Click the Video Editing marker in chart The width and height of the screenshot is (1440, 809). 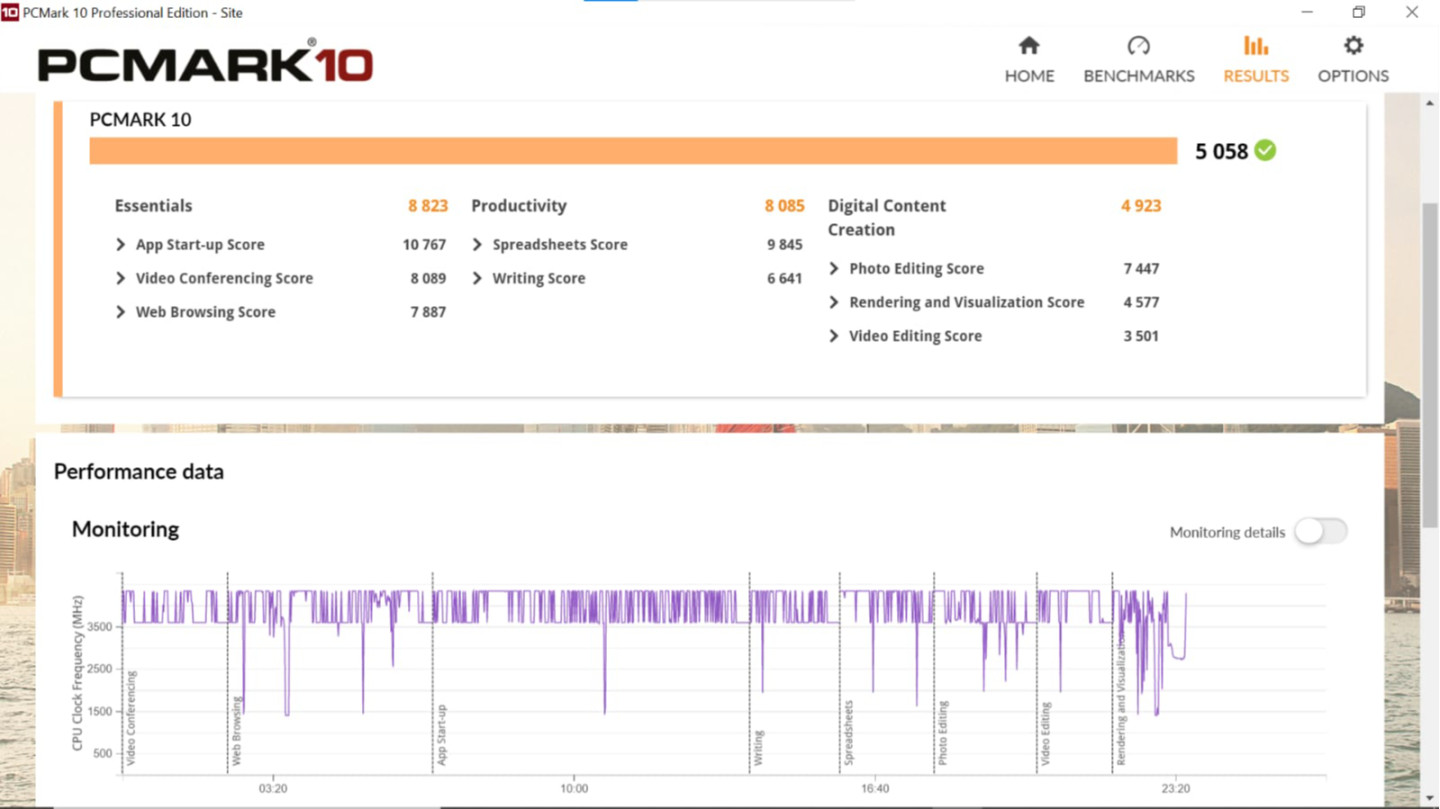coord(1046,734)
